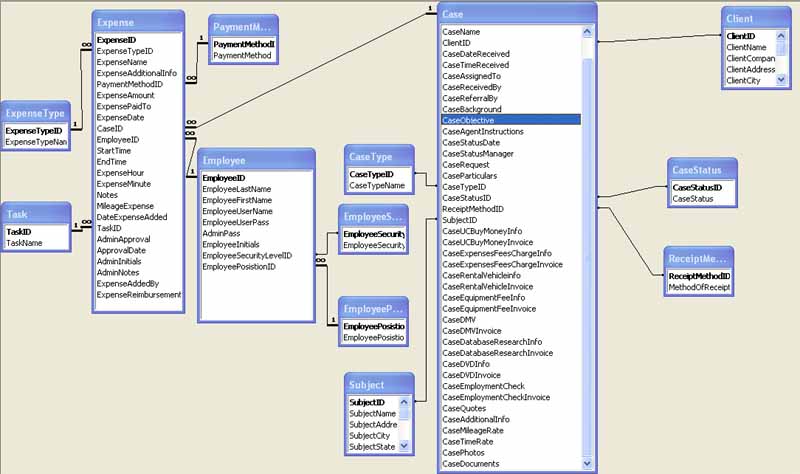Select the DateExpenseAdded field
Screen dimensions: 800x474
coord(132,217)
